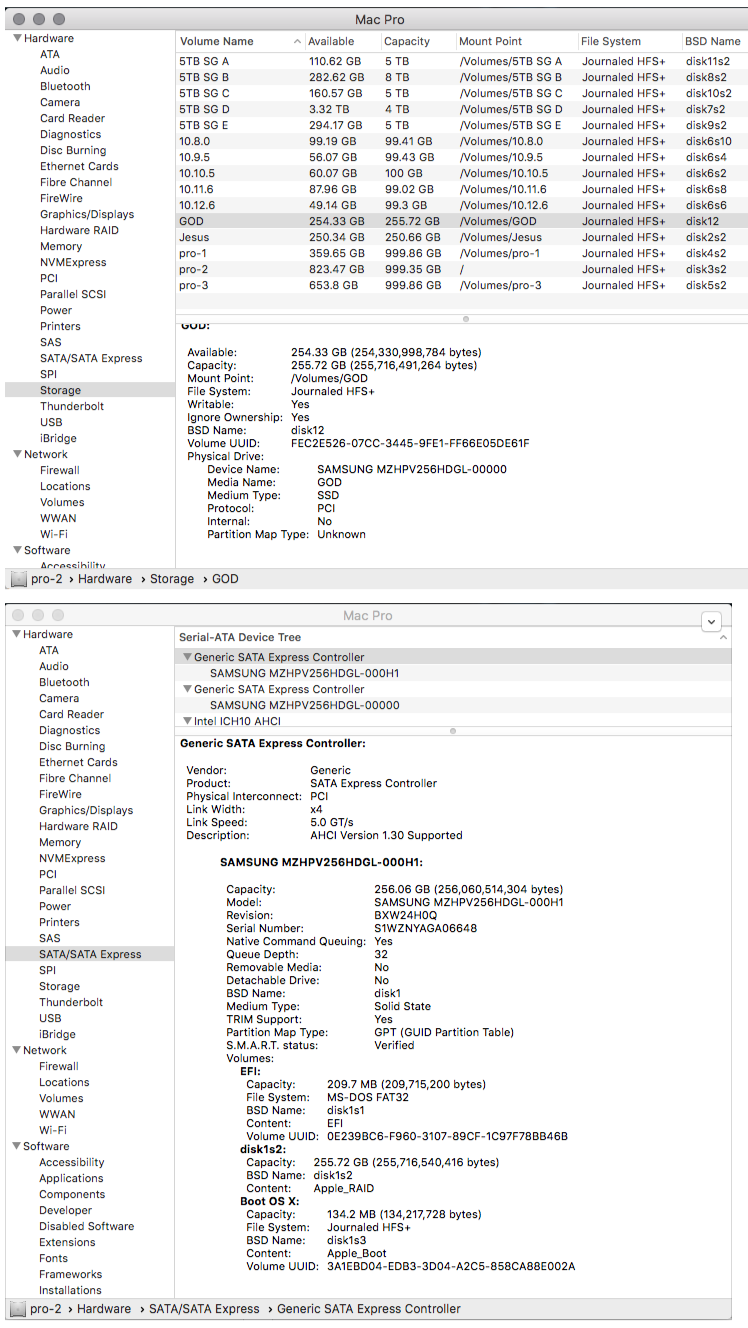The width and height of the screenshot is (748, 1328).
Task: Click the pro-2 computer icon in the SATA Express path bar
Action: point(17,1309)
